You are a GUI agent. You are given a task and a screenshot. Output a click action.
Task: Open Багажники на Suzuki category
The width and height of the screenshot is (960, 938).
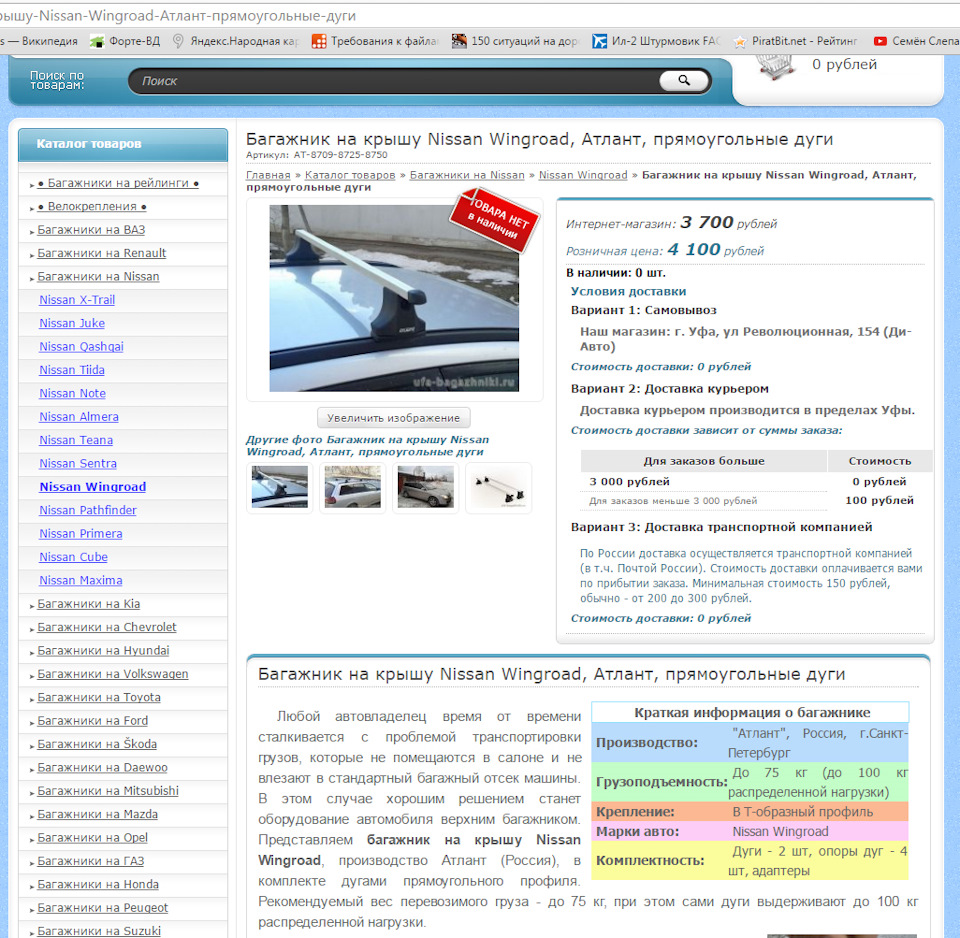[x=99, y=931]
